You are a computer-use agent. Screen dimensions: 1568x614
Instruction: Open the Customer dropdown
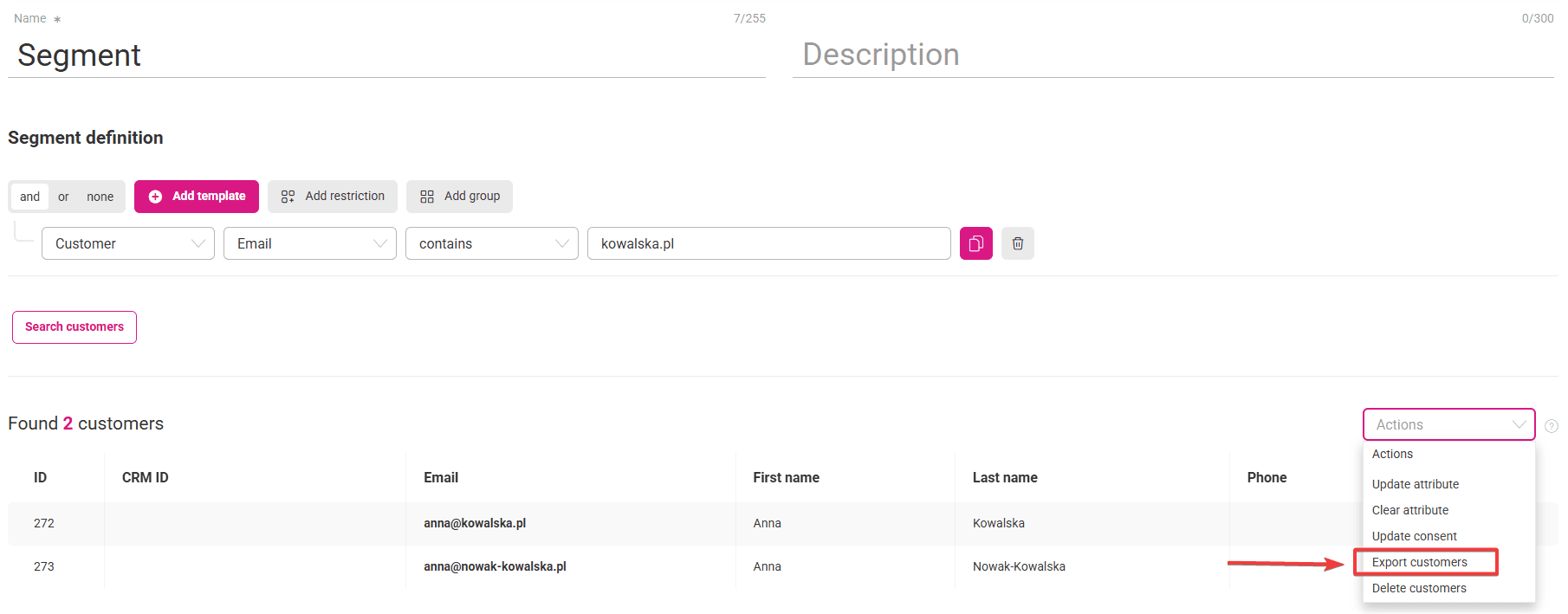(x=127, y=243)
